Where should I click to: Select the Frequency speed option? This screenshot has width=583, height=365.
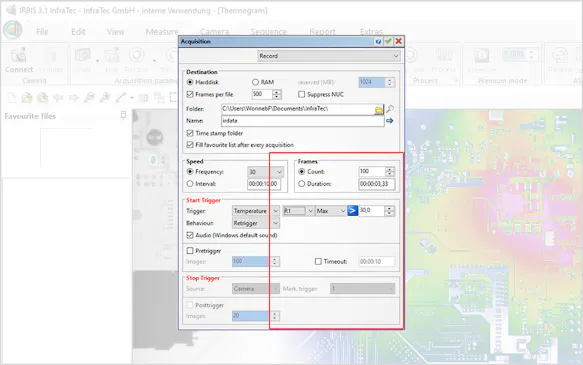coord(190,172)
